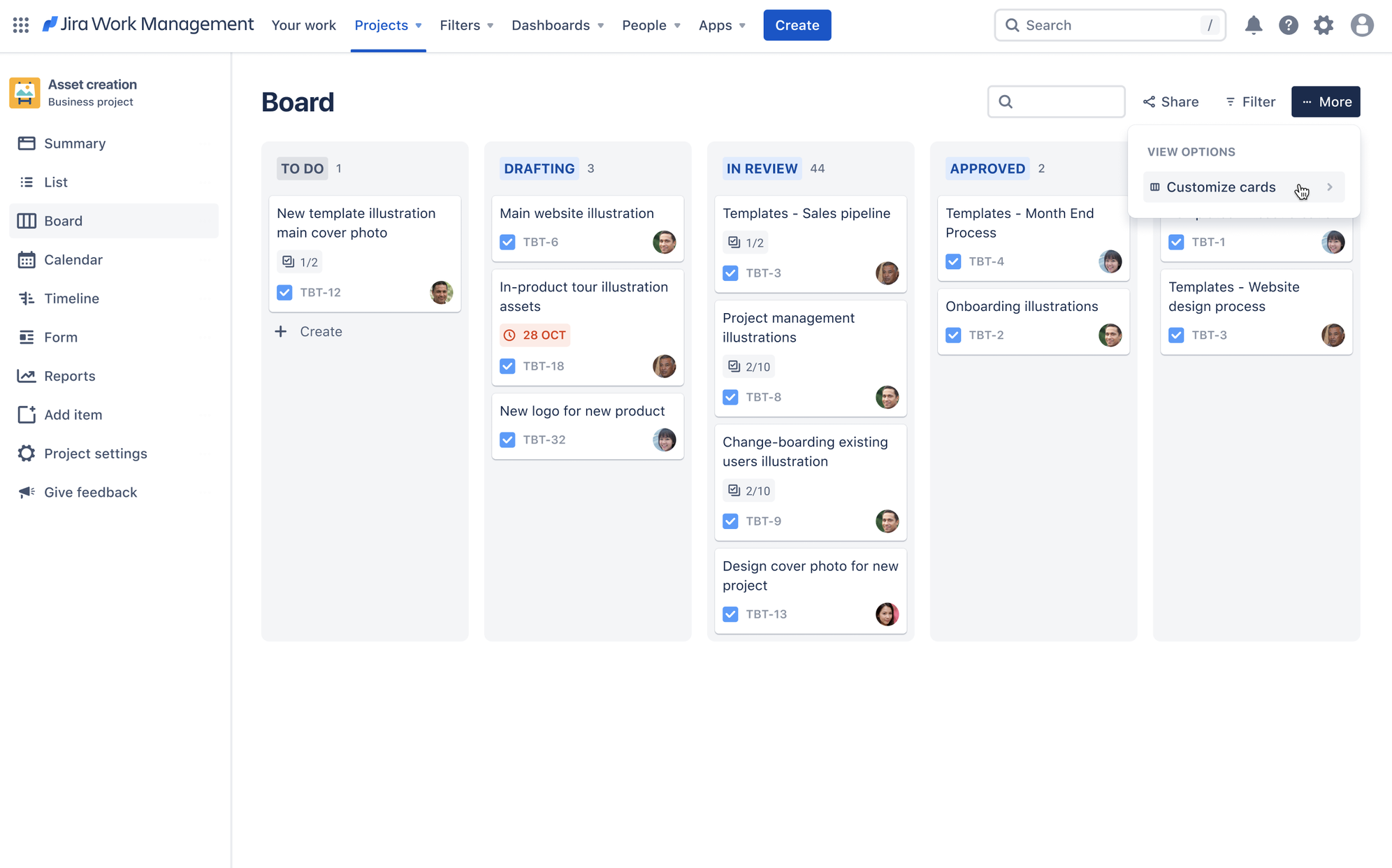Image resolution: width=1392 pixels, height=868 pixels.
Task: Open Reports in the sidebar
Action: 69,376
